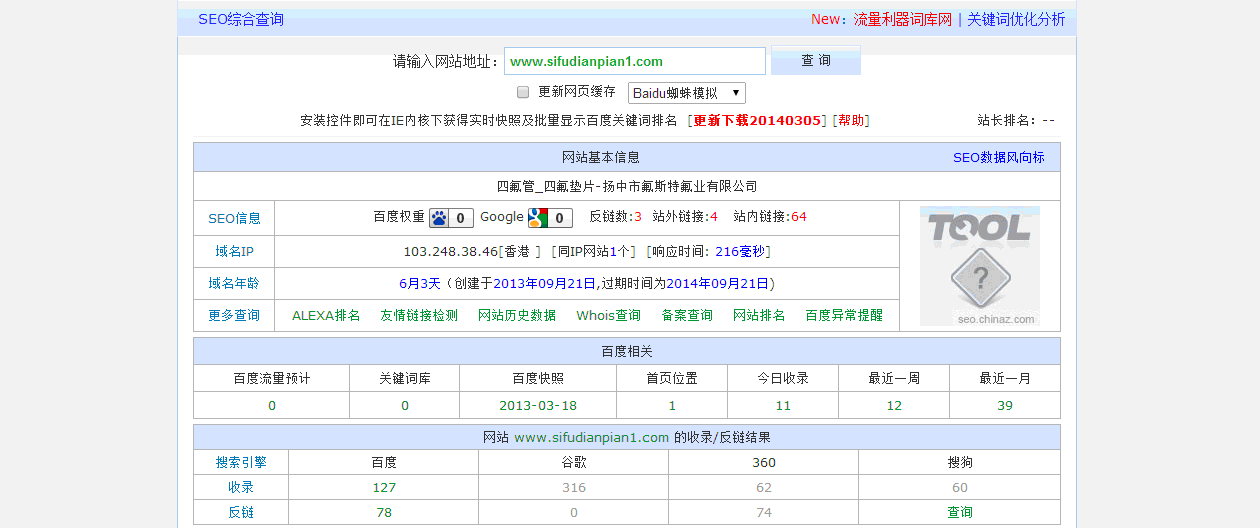Click the 更多查询 row label
The image size is (1260, 528).
tap(234, 315)
